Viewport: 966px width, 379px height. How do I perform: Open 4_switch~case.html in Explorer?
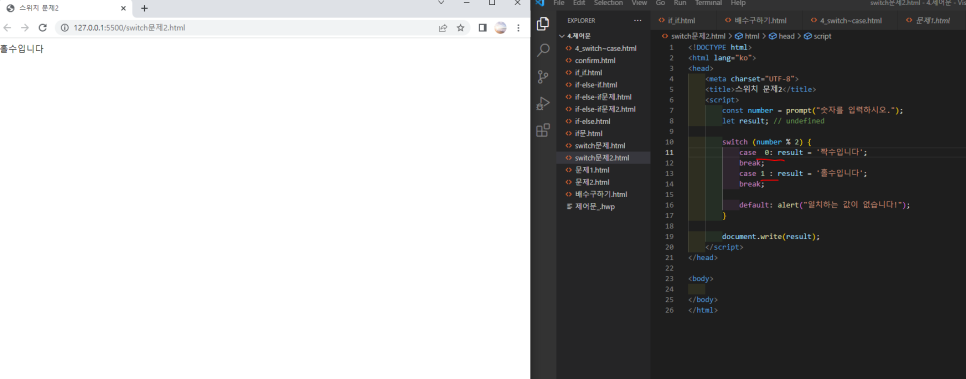(604, 48)
